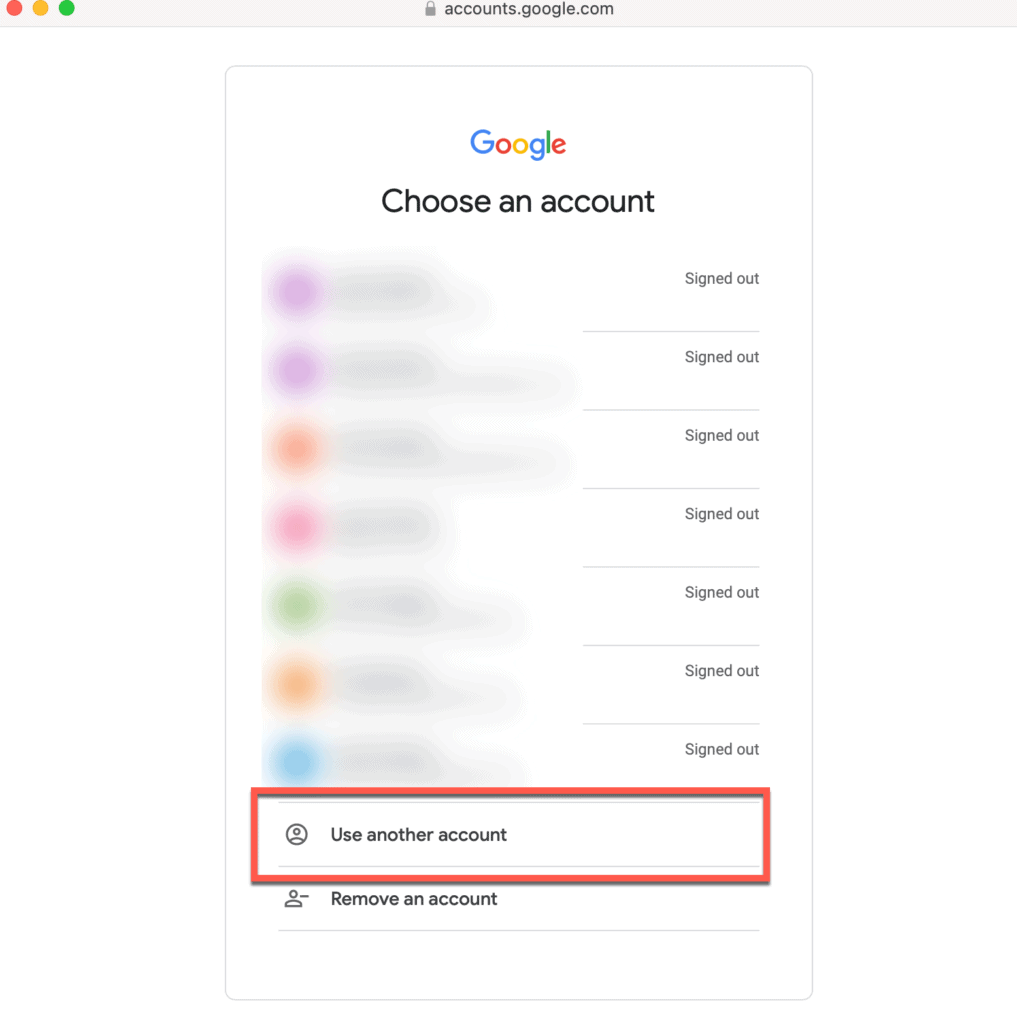1017x1024 pixels.
Task: Click the Remove an account person-minus icon
Action: pyautogui.click(x=296, y=899)
